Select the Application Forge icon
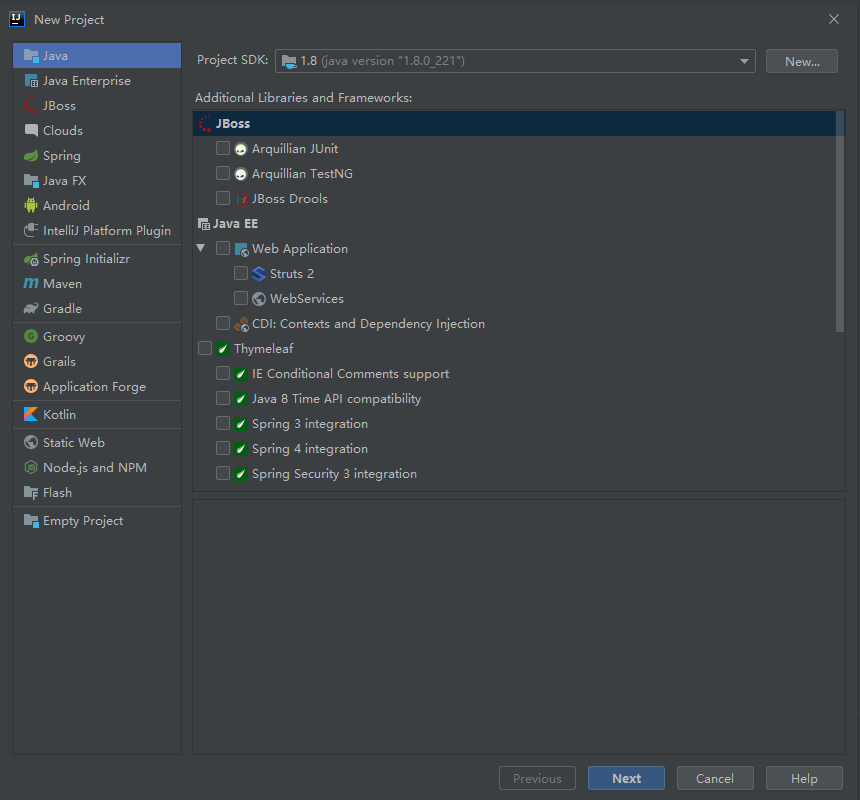Viewport: 860px width, 800px height. point(31,387)
